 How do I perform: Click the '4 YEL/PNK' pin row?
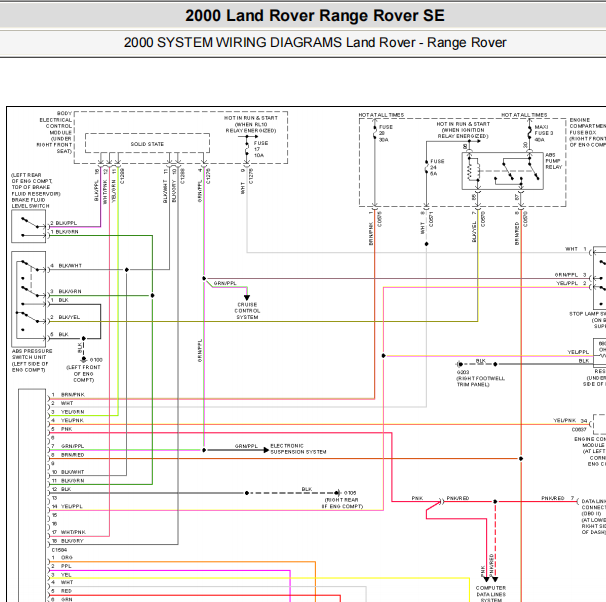point(68,420)
